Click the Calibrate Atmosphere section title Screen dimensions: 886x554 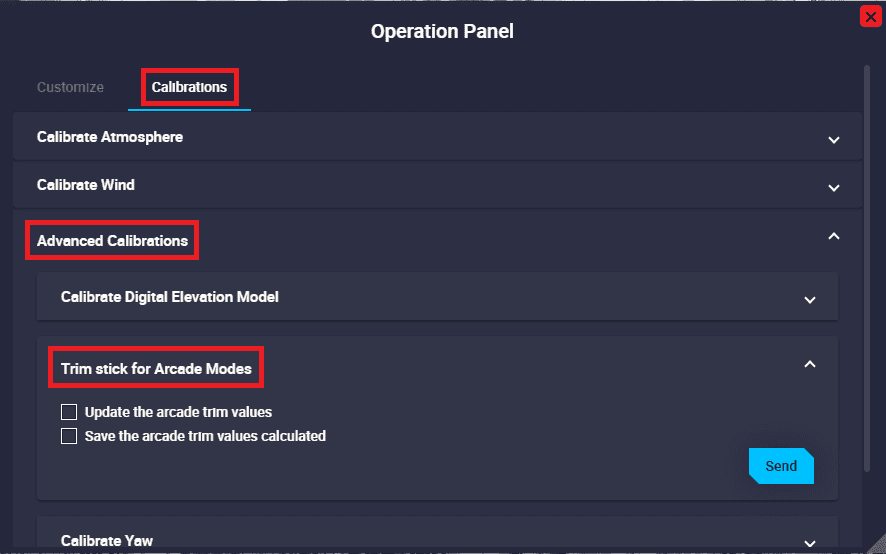click(110, 137)
